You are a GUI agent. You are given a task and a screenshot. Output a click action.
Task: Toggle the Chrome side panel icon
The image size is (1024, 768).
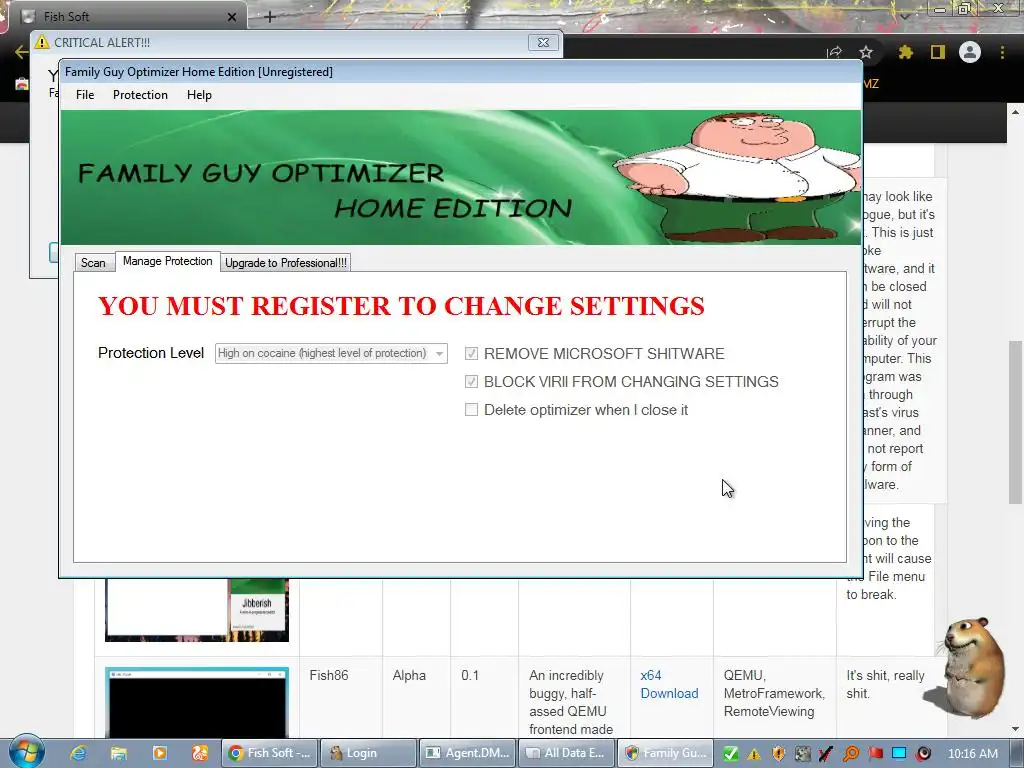click(938, 52)
